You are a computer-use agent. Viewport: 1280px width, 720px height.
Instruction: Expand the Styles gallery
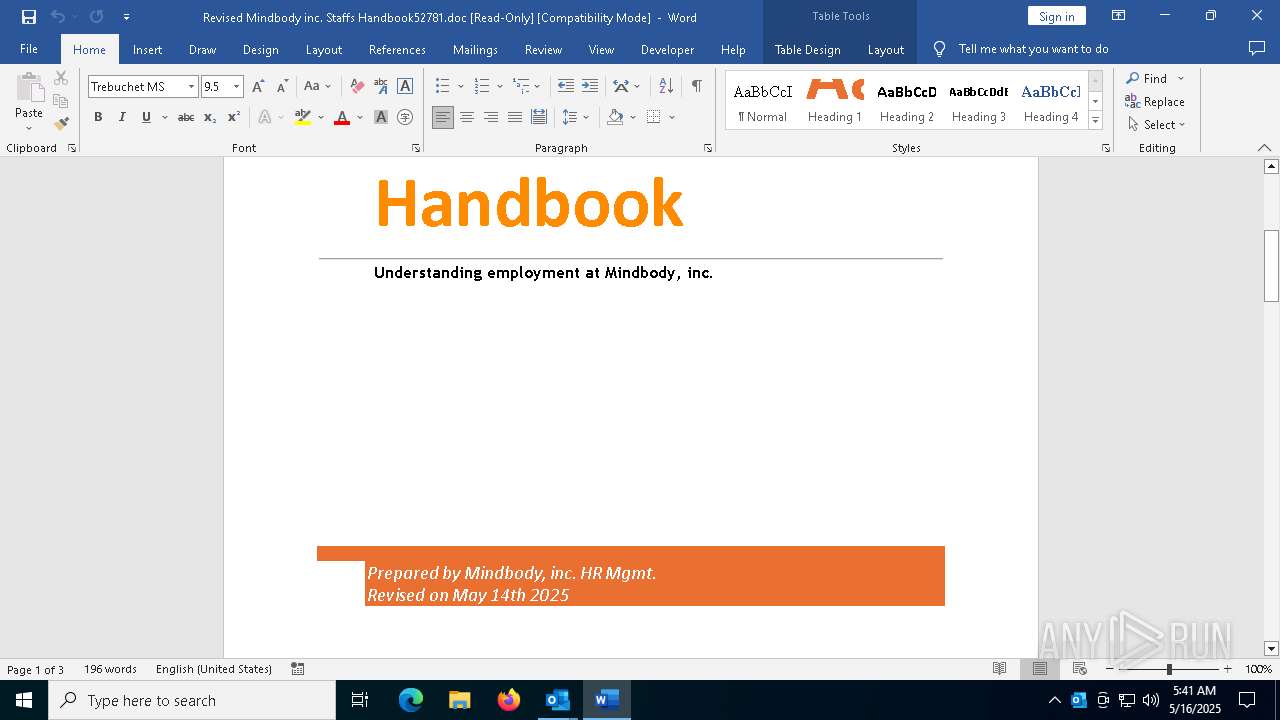tap(1095, 121)
